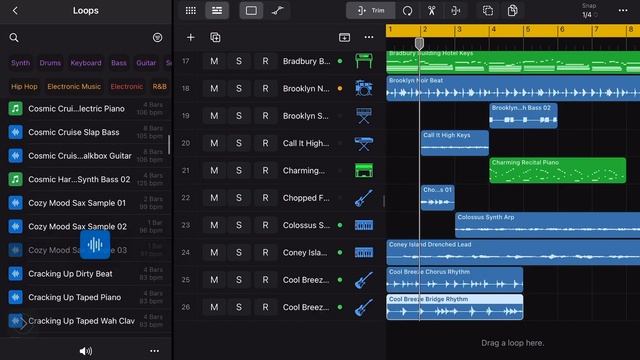The width and height of the screenshot is (640, 360).
Task: Mute track 17 Bradbury
Action: click(x=214, y=61)
